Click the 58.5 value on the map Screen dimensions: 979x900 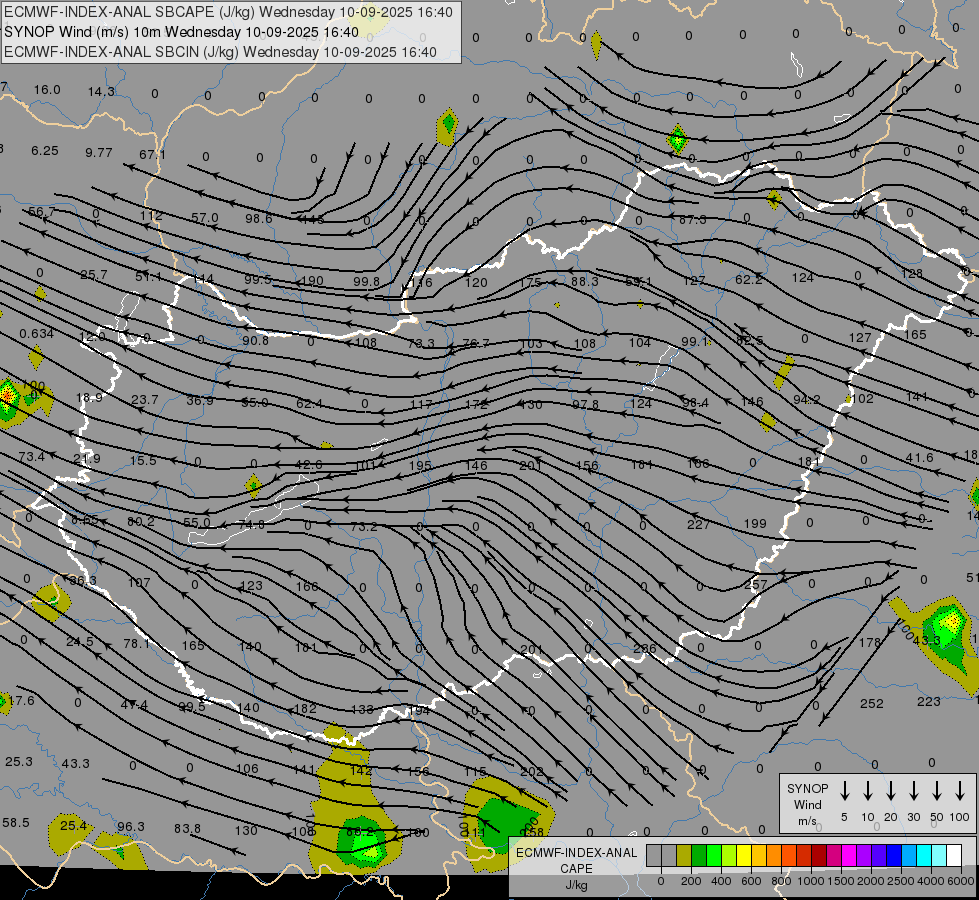click(x=16, y=823)
